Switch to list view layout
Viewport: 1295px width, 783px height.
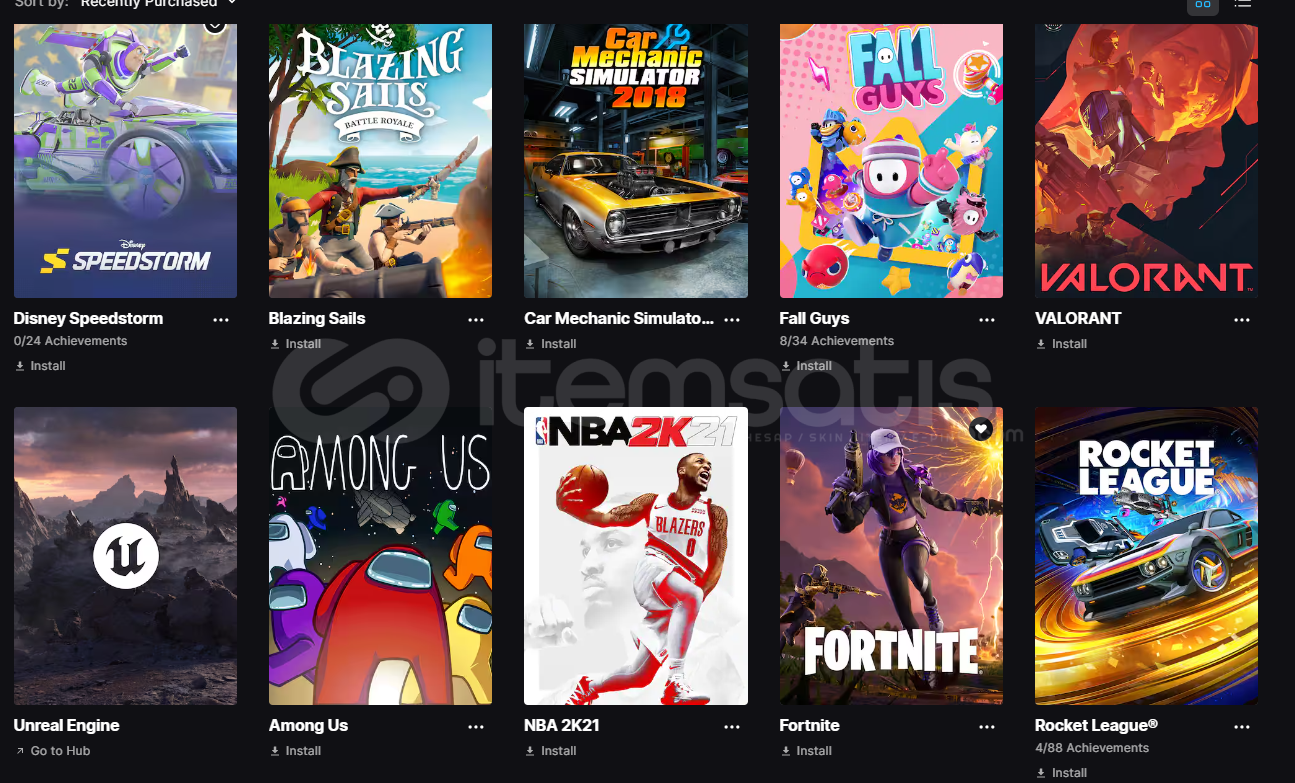(x=1242, y=4)
